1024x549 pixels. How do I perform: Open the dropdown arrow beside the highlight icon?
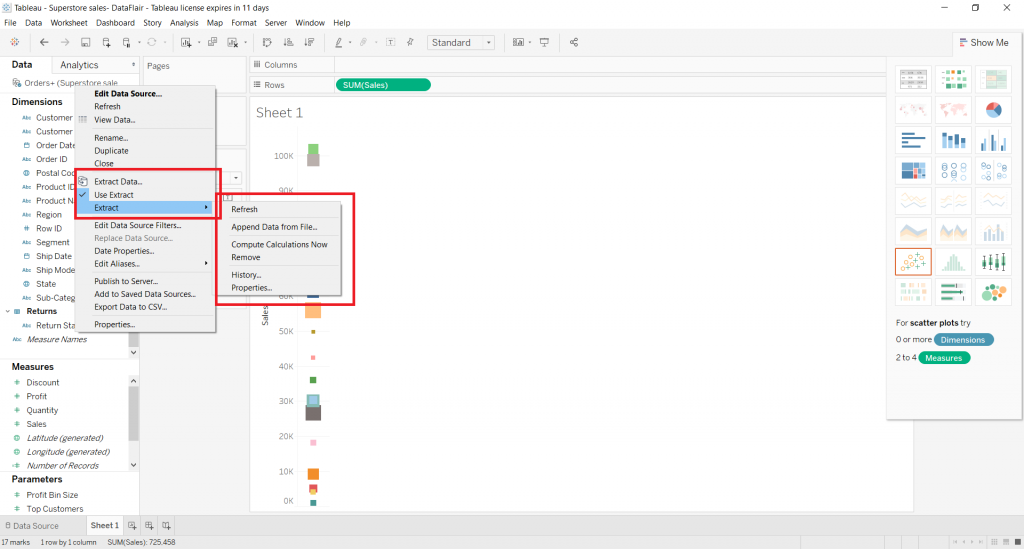click(x=350, y=42)
